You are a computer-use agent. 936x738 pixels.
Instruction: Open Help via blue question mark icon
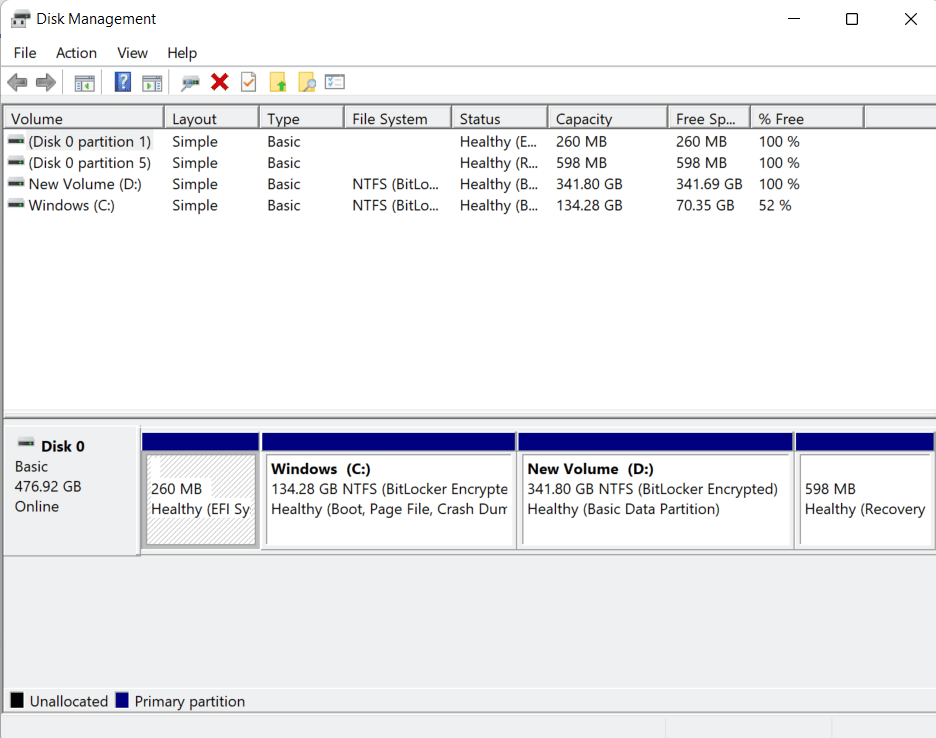pyautogui.click(x=123, y=82)
